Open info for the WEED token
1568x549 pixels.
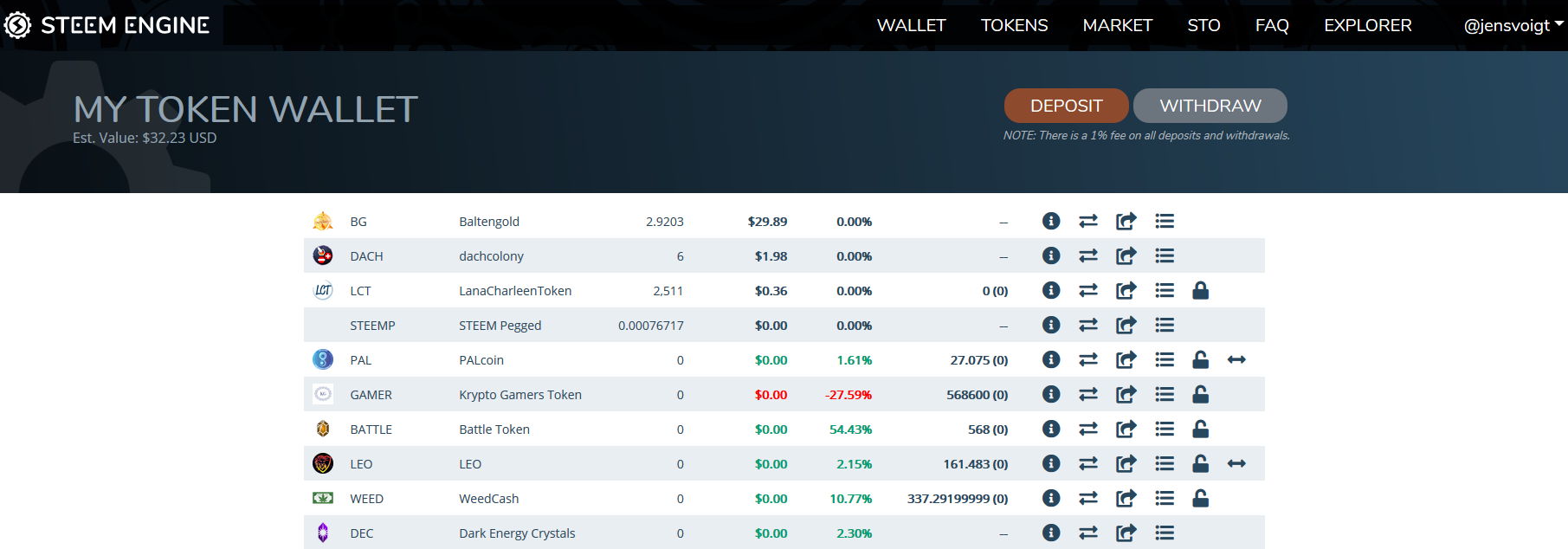(1051, 498)
